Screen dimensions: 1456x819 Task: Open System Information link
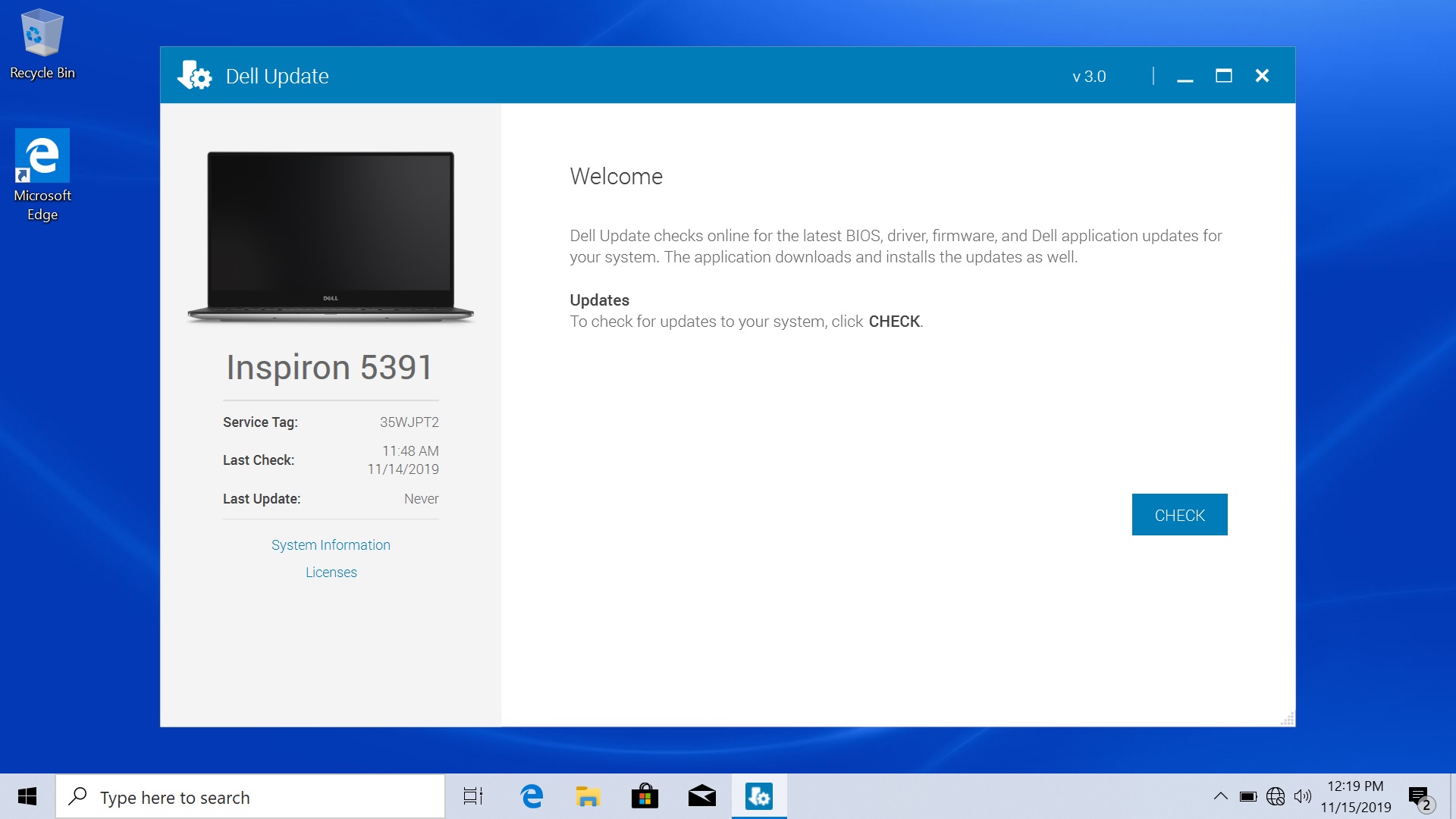coord(331,544)
